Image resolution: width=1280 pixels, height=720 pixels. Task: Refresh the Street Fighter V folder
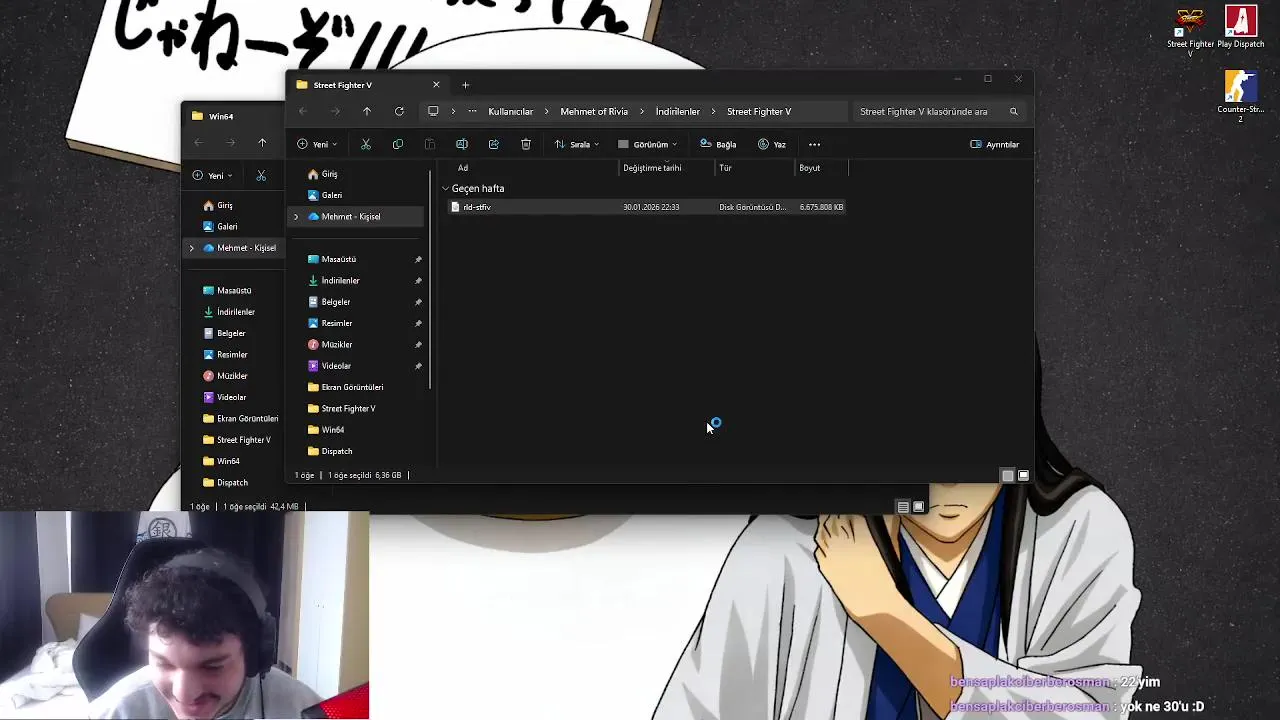[x=399, y=111]
